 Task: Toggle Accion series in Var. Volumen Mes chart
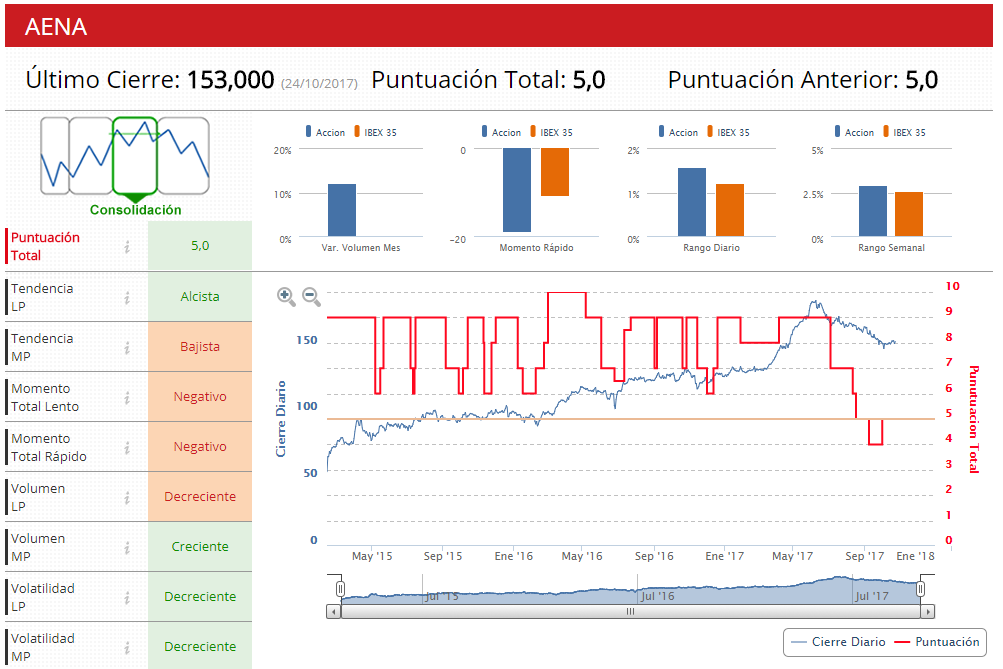click(325, 132)
